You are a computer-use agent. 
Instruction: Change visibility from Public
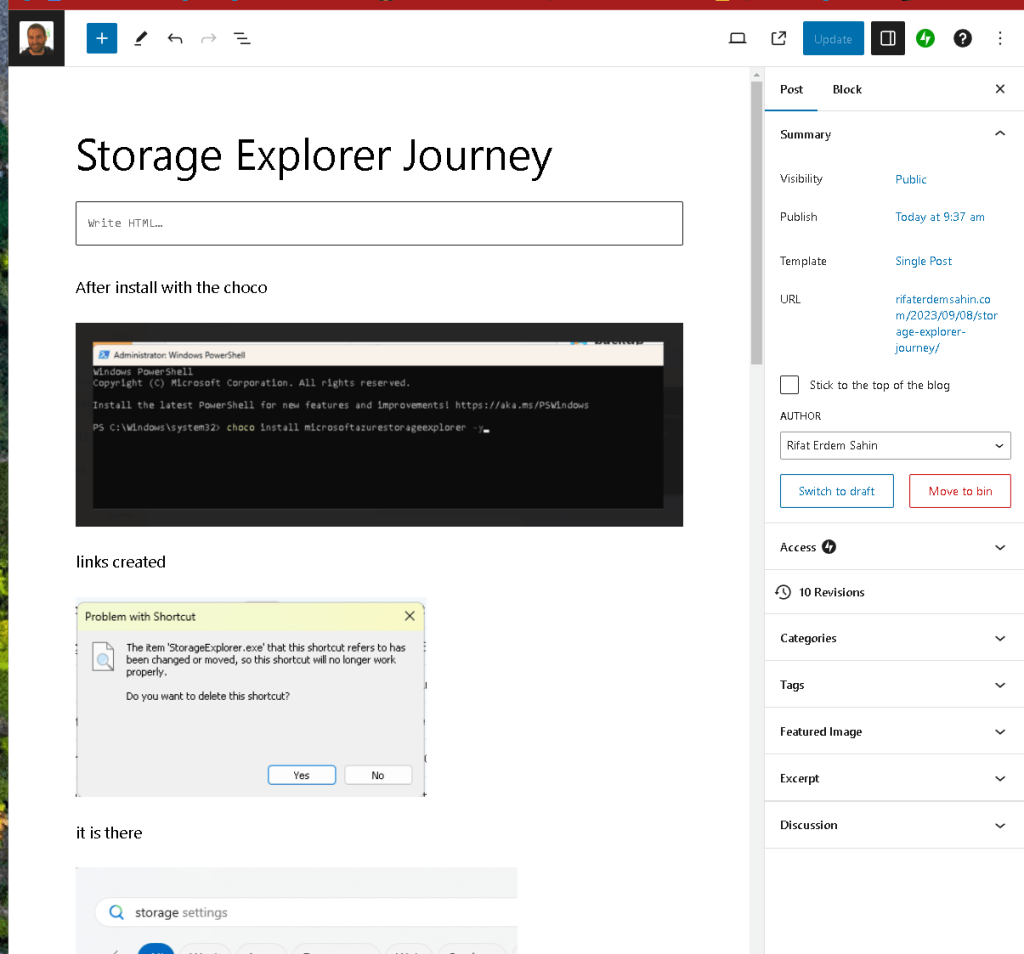pos(910,179)
